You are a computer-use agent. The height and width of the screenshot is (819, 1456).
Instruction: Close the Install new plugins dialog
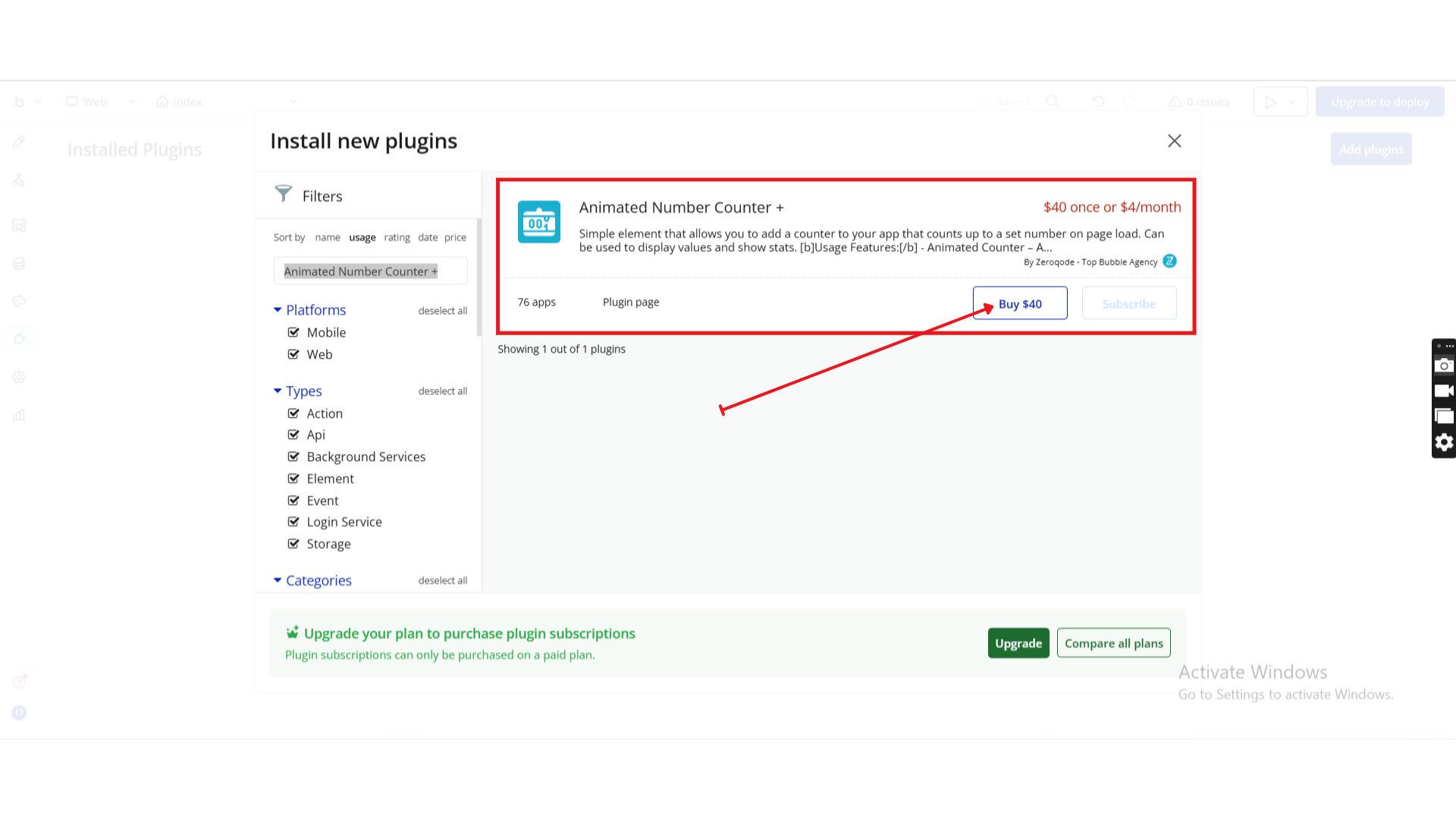[1174, 141]
